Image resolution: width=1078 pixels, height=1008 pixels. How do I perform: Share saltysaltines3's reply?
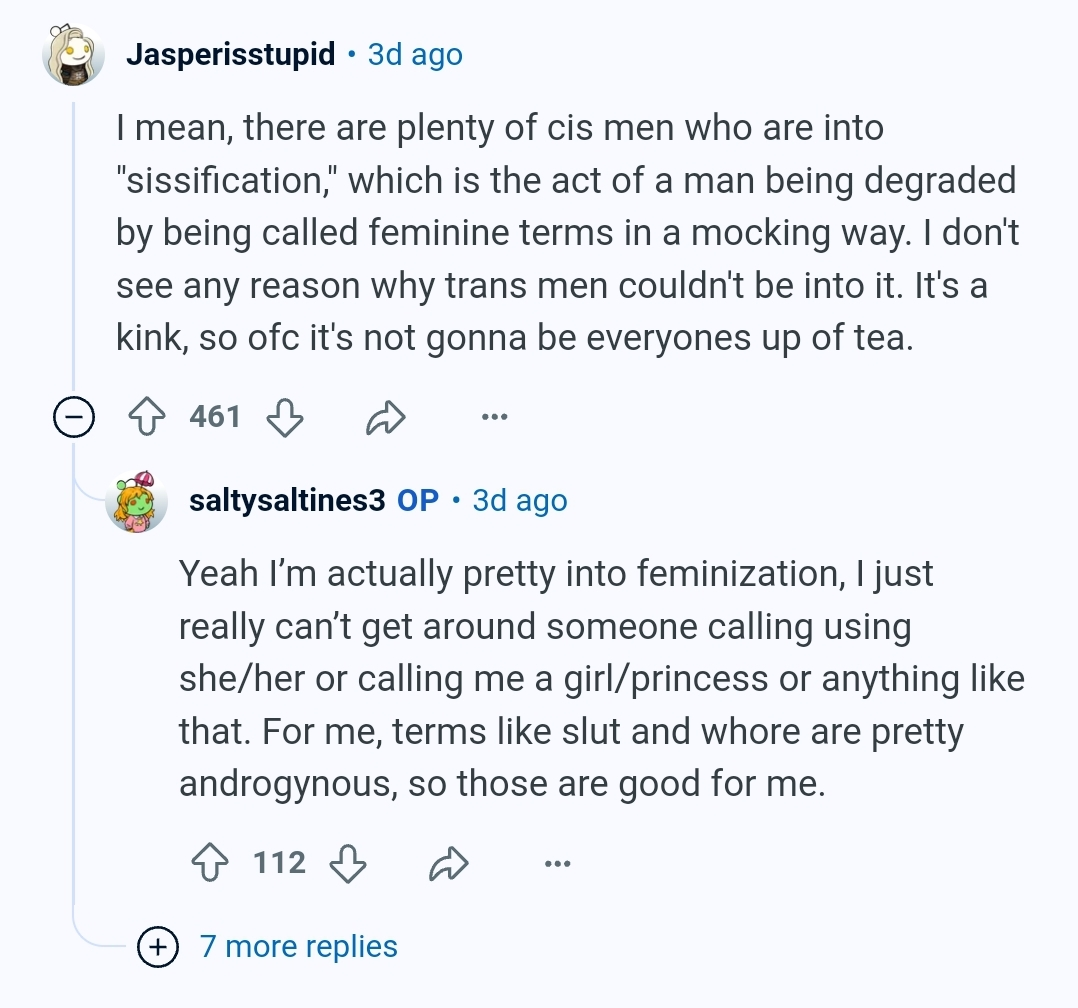click(x=449, y=863)
